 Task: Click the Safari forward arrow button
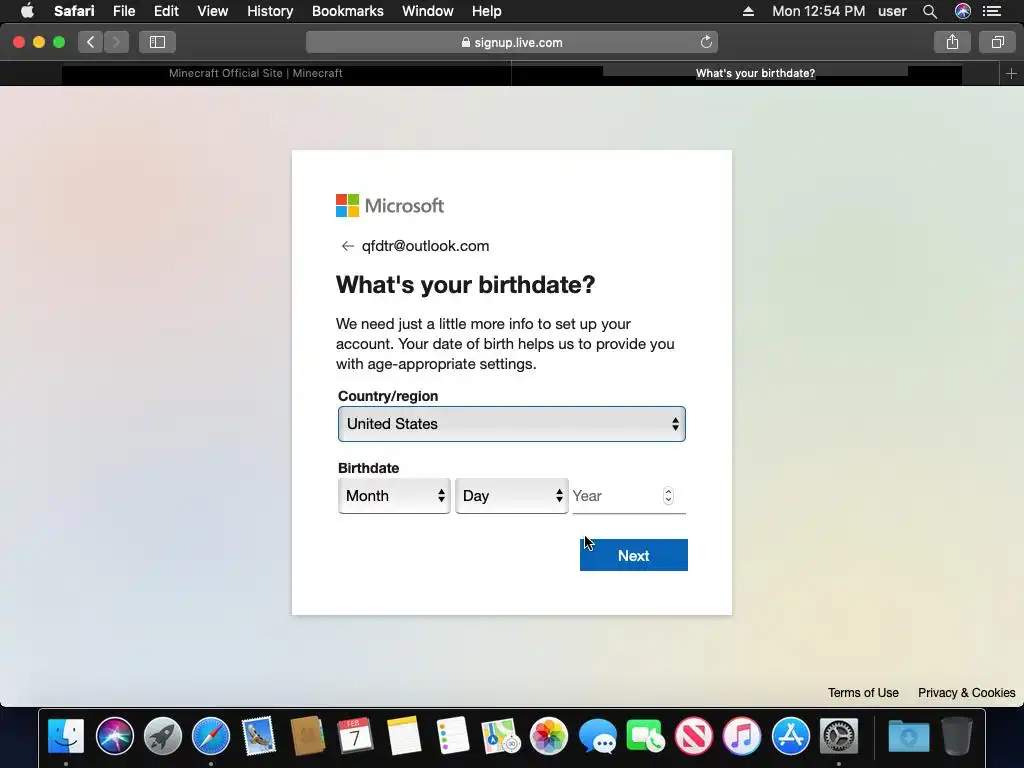click(x=116, y=42)
